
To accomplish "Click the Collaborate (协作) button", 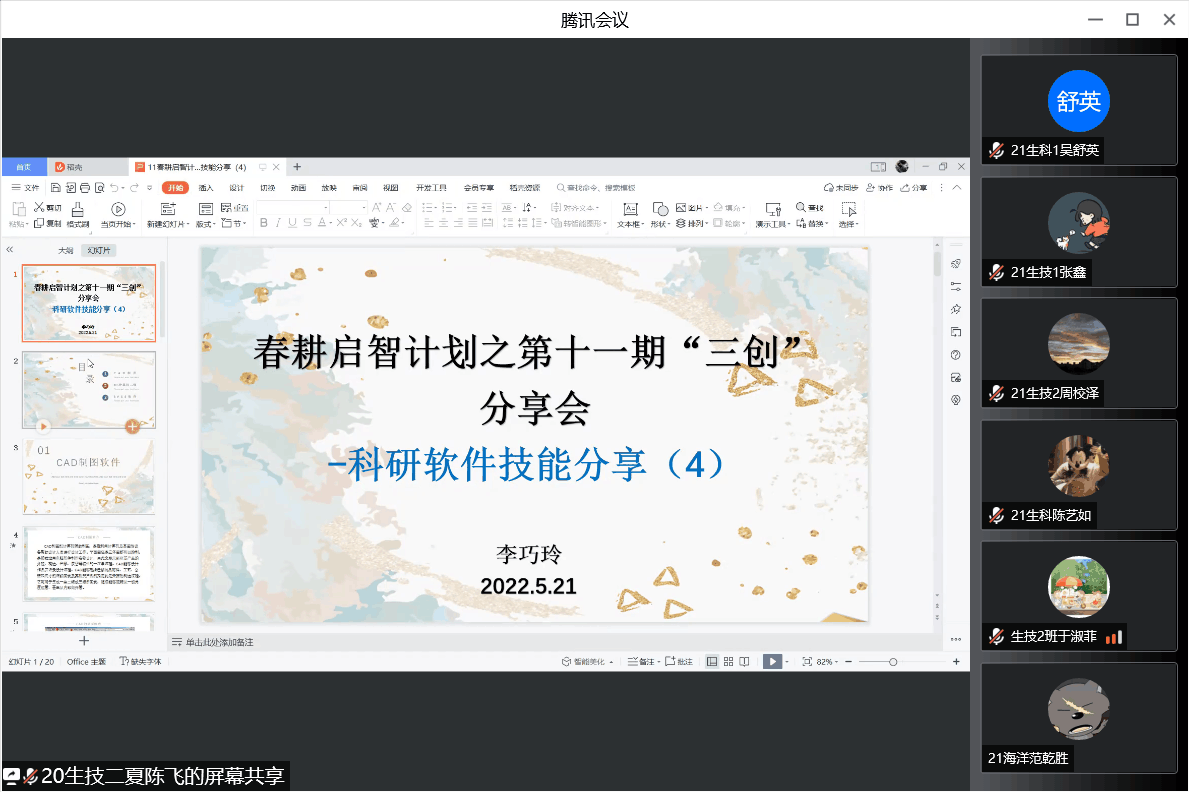I will [880, 187].
